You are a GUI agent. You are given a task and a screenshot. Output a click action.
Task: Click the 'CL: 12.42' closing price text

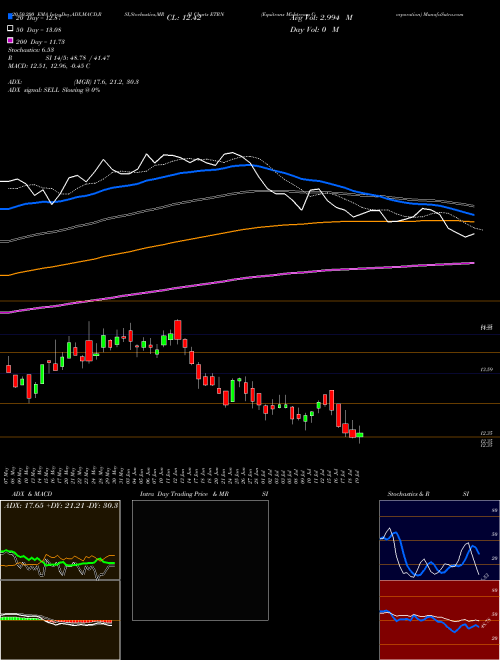pos(184,18)
